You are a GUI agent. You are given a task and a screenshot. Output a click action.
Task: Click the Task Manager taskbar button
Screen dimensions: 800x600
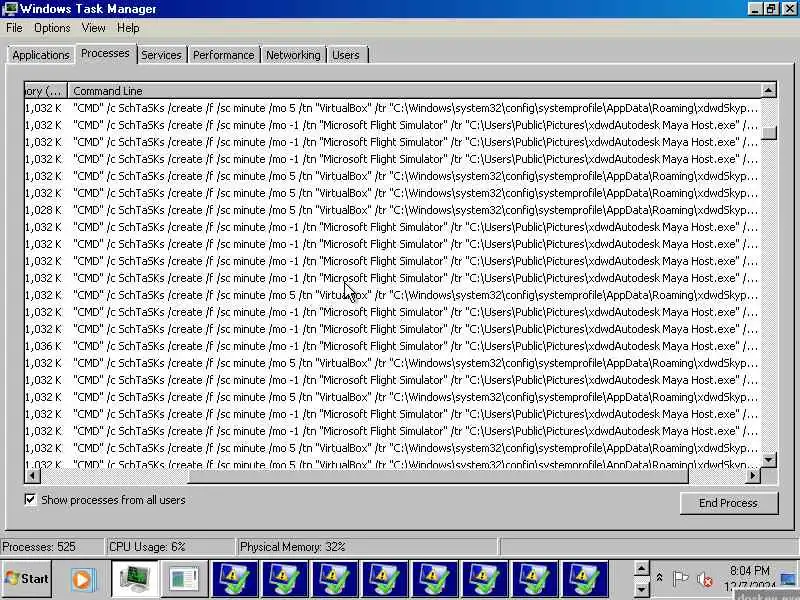tap(135, 579)
